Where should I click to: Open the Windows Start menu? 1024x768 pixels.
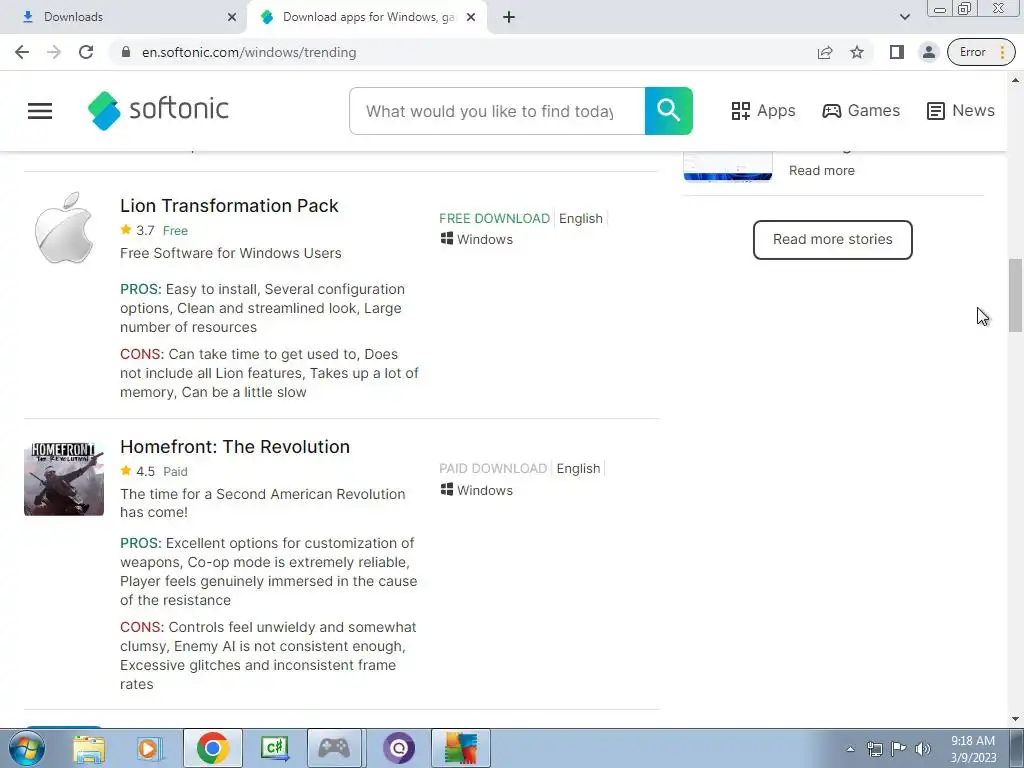coord(26,748)
